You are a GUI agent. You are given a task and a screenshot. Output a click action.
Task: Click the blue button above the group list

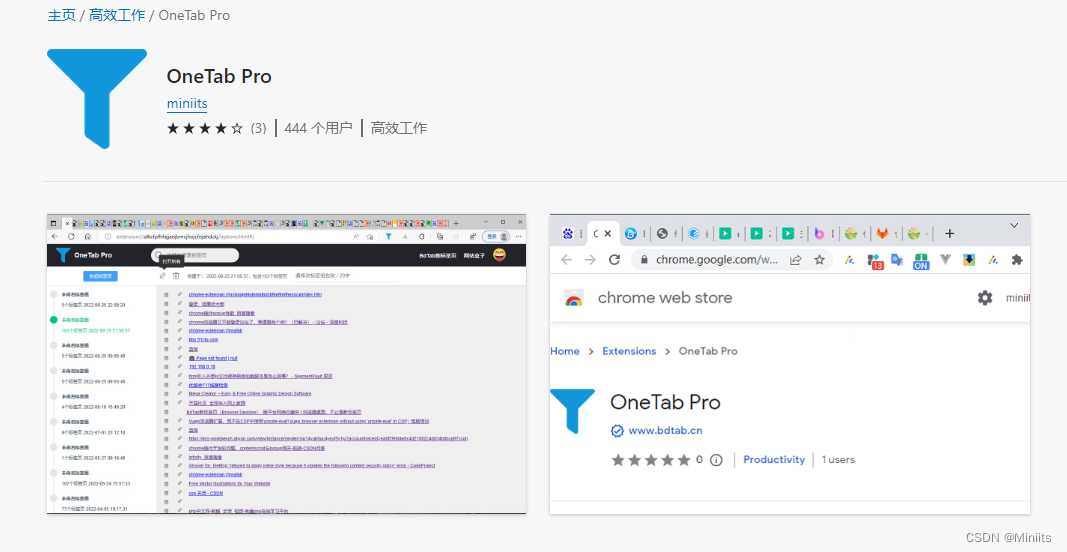click(101, 276)
